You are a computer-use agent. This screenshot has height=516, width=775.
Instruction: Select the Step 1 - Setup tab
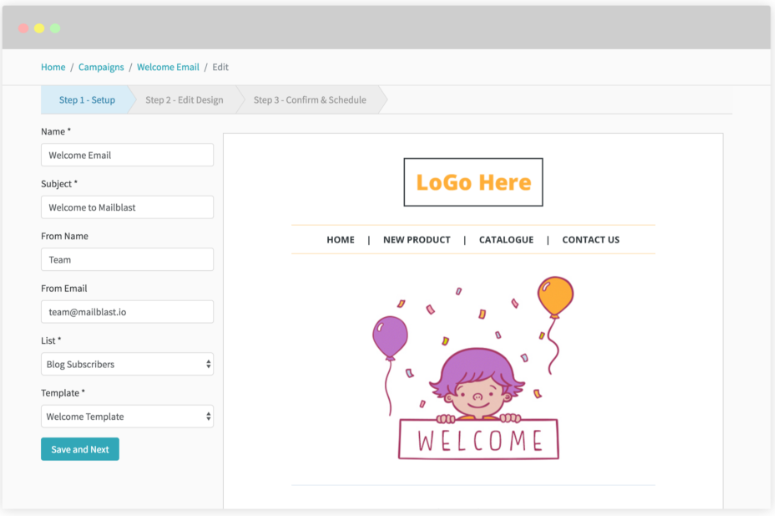87,100
